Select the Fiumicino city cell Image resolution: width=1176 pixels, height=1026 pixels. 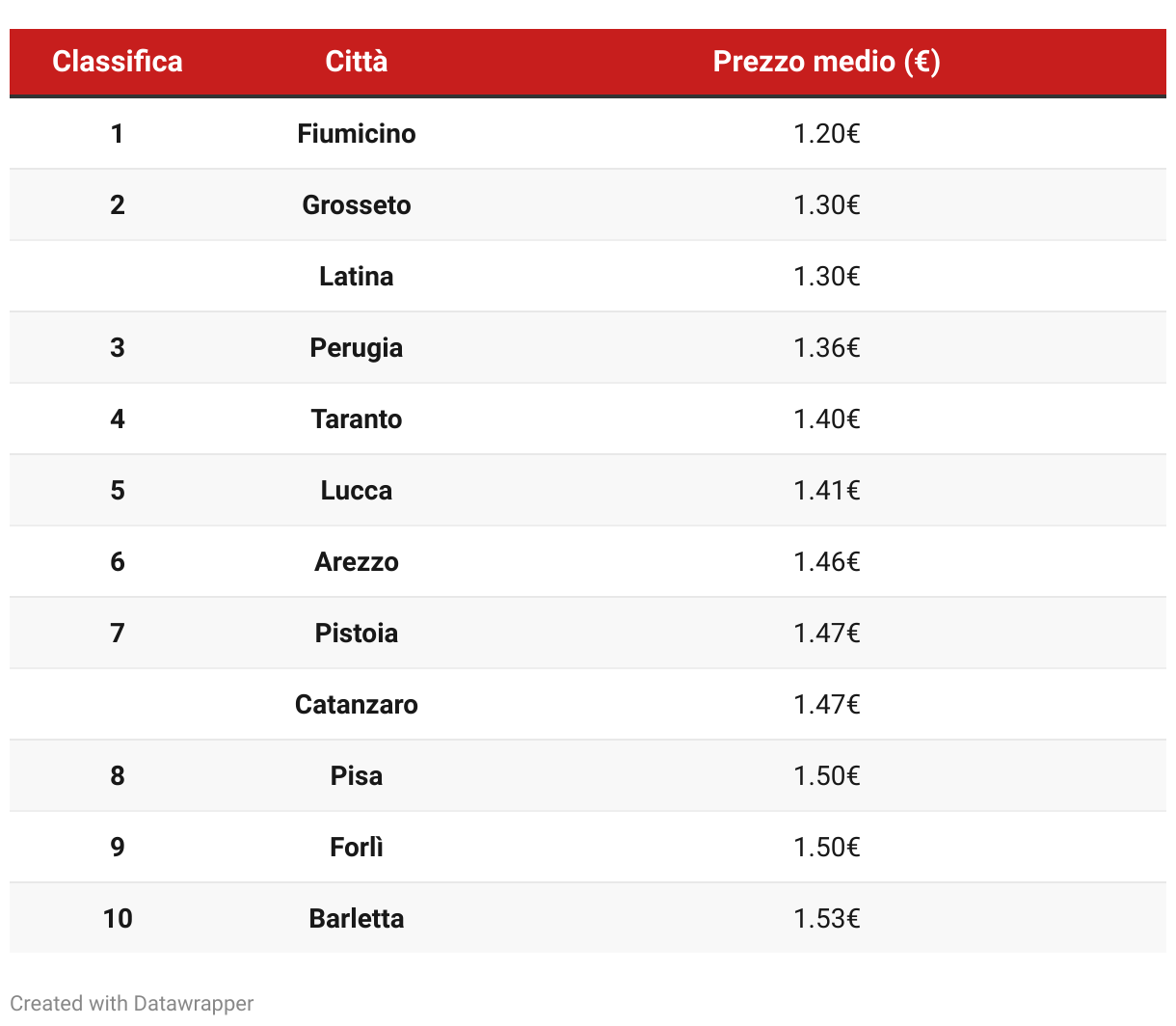357,133
